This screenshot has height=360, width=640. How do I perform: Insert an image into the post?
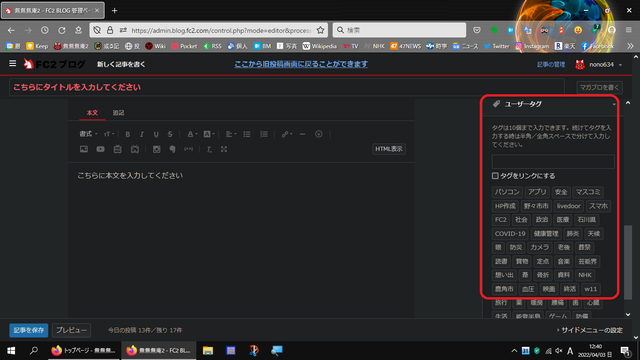[x=84, y=149]
